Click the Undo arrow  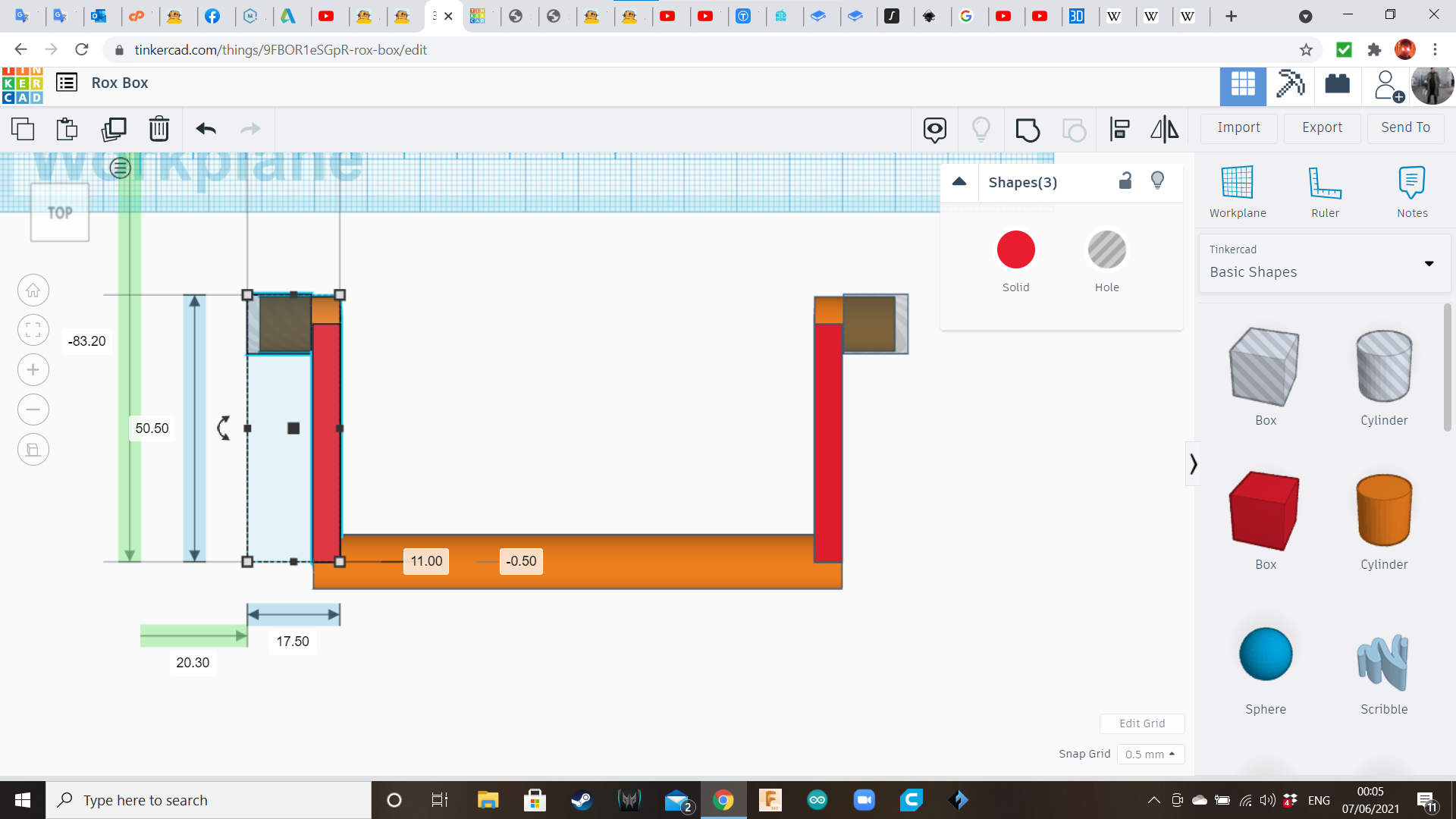(206, 129)
